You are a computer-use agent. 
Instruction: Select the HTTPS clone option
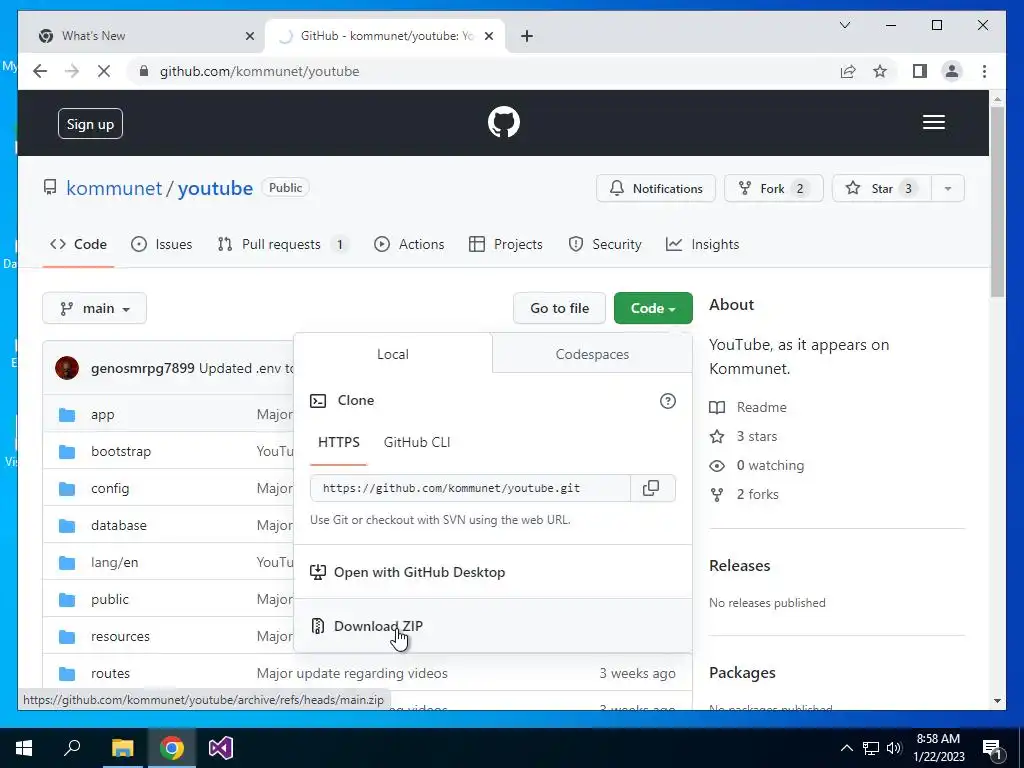339,443
